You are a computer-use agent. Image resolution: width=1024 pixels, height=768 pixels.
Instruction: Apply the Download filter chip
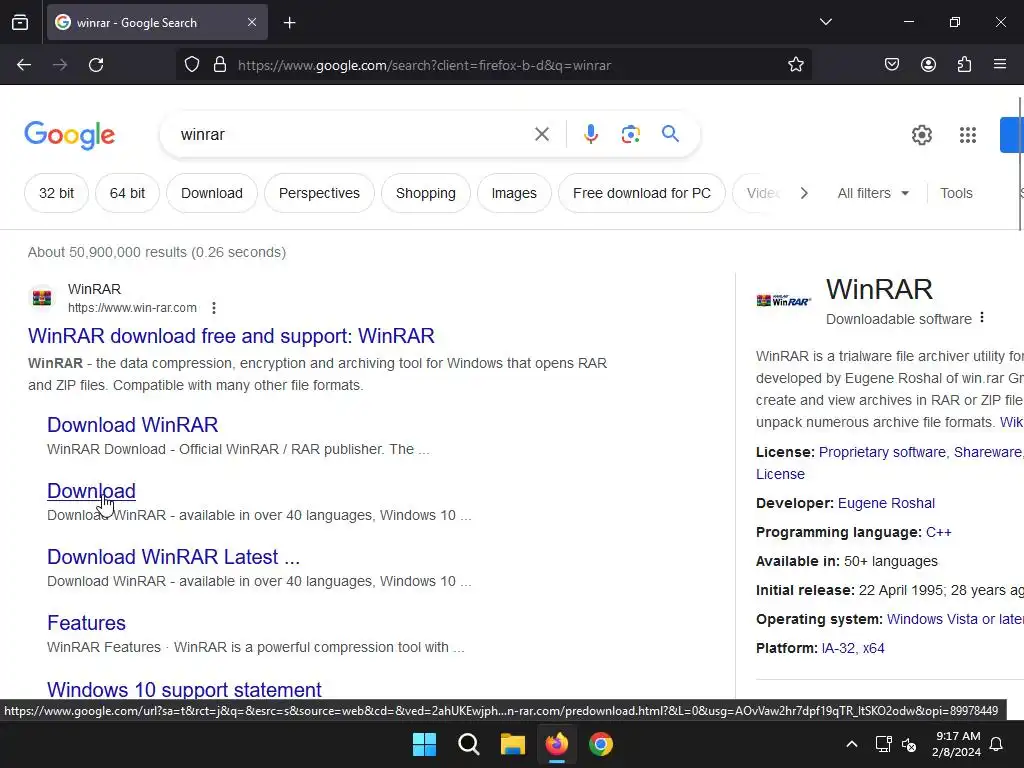(x=212, y=193)
